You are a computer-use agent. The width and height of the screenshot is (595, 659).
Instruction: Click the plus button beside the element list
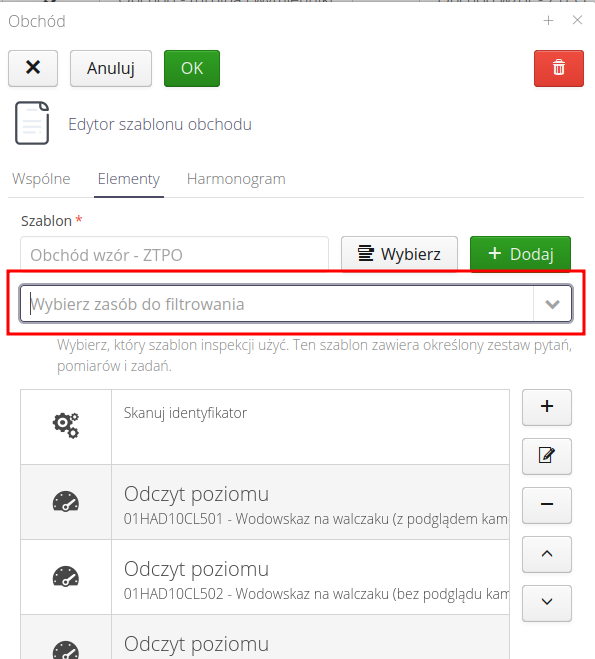547,407
